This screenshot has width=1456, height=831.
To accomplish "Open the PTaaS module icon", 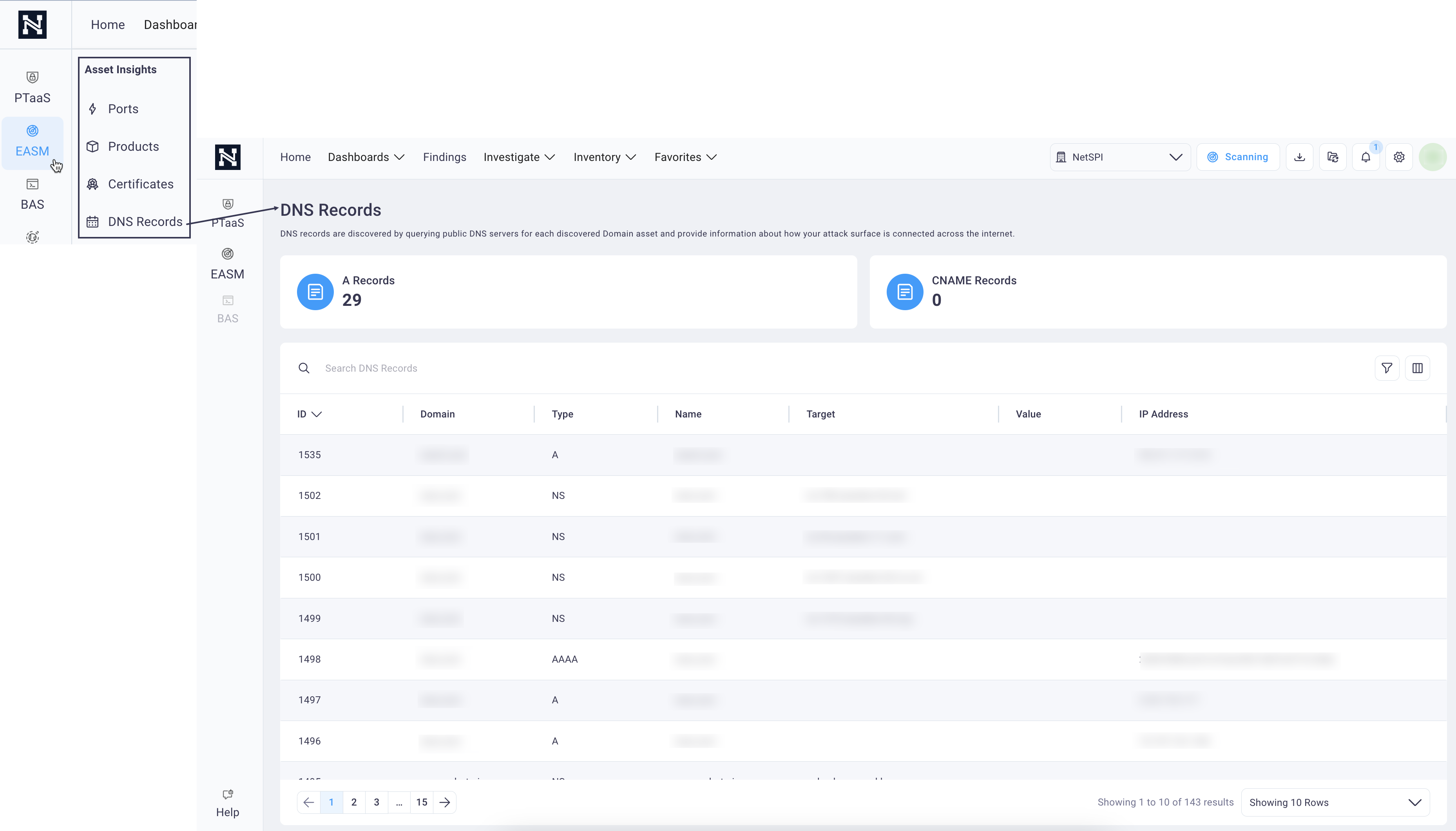I will [32, 86].
